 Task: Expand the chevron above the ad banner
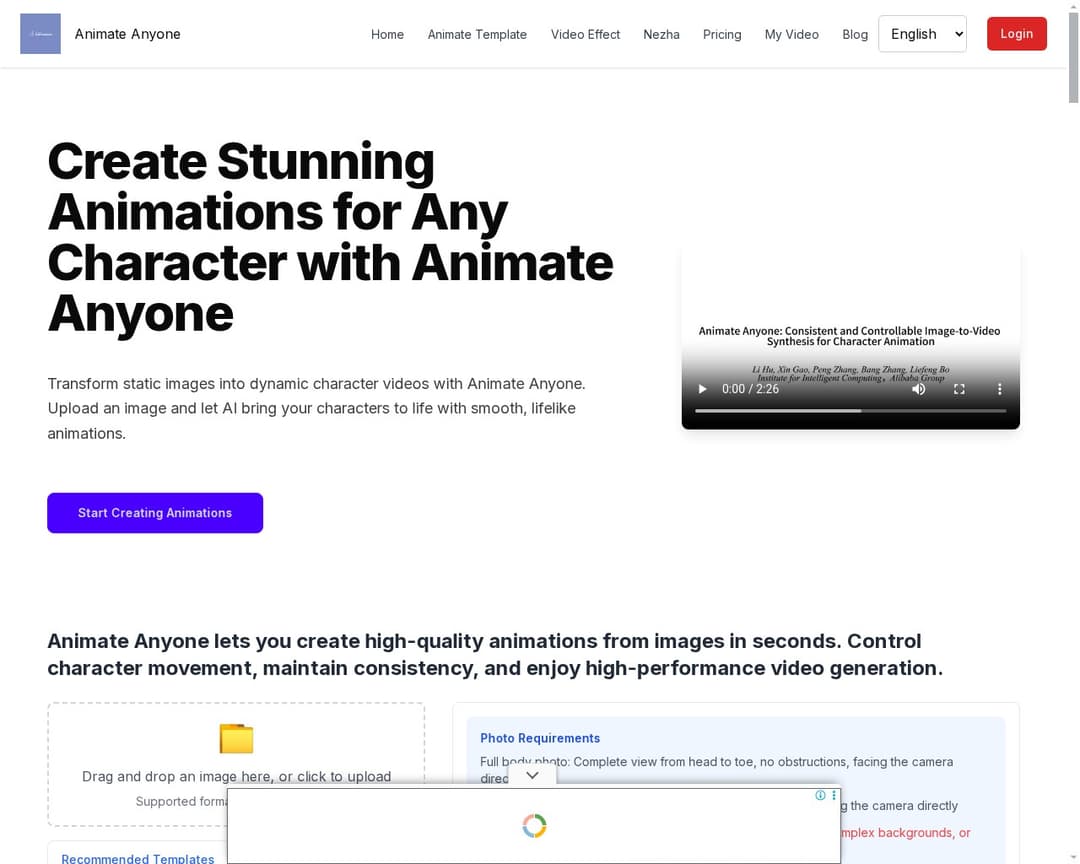[532, 774]
